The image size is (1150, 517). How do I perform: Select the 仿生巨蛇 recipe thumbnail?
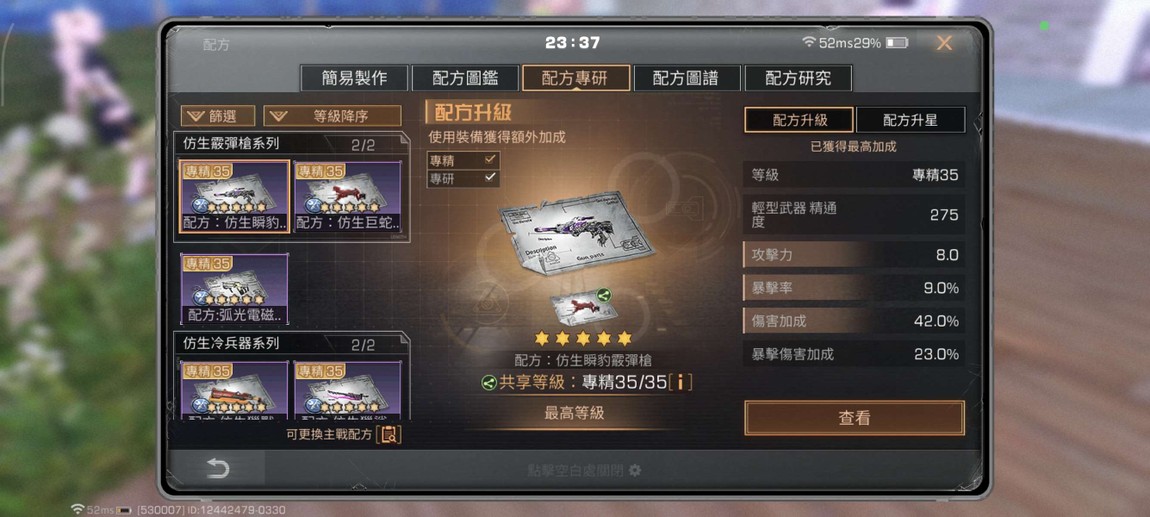(x=348, y=197)
